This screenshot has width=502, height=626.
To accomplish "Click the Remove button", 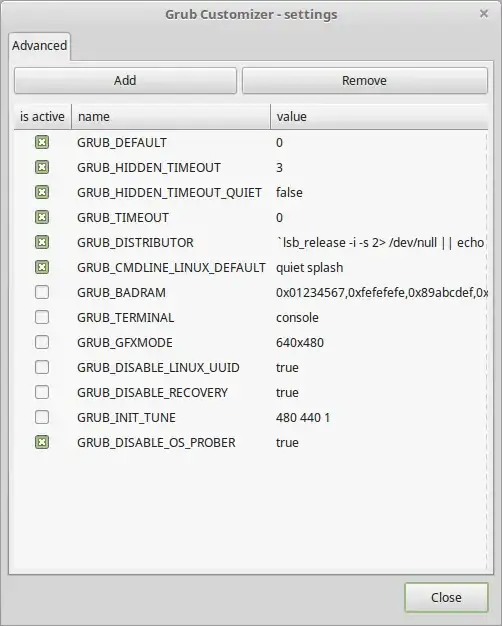I will point(365,81).
